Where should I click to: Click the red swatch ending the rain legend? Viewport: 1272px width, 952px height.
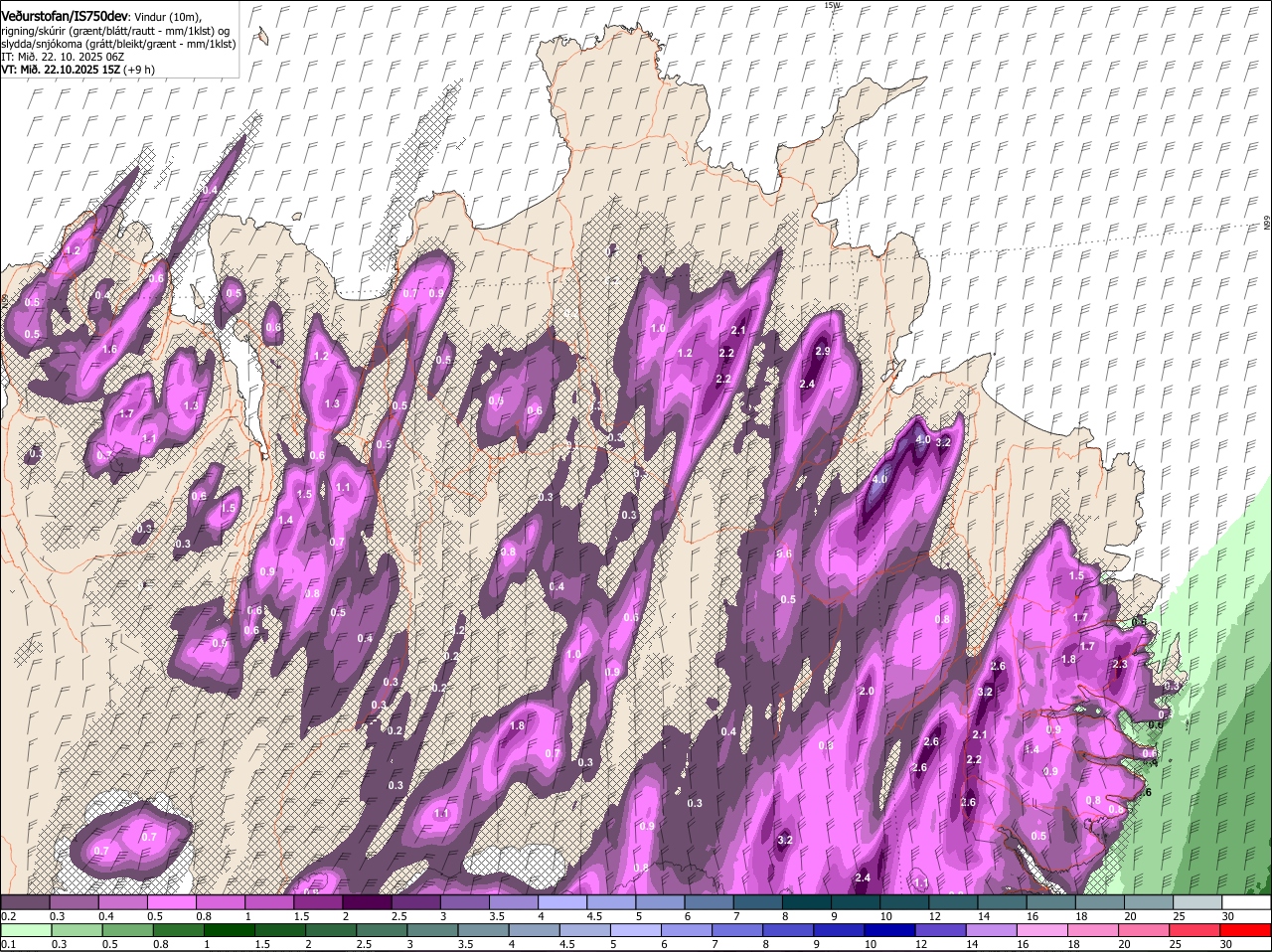(x=1246, y=930)
